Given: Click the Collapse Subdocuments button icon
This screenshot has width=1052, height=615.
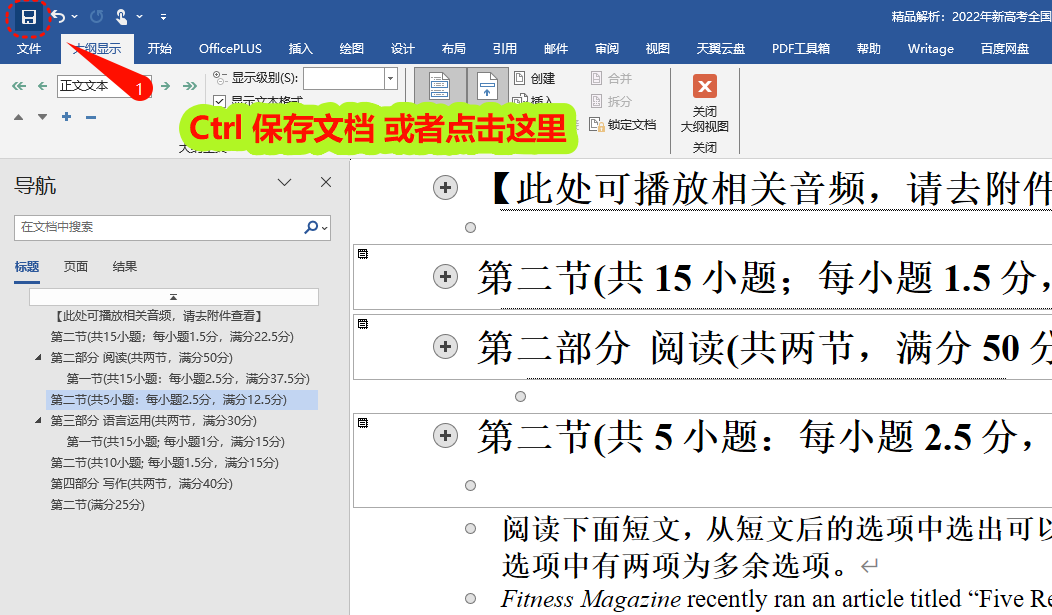Looking at the screenshot, I should [x=487, y=86].
